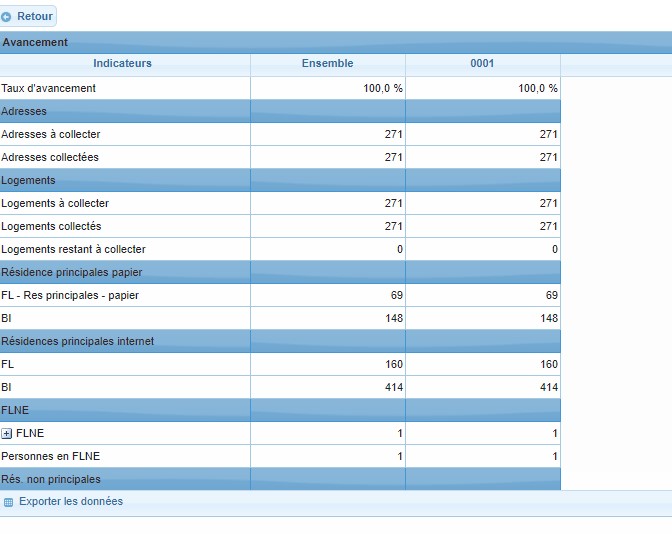Select the Ensemble column header
672x534 pixels.
click(327, 64)
